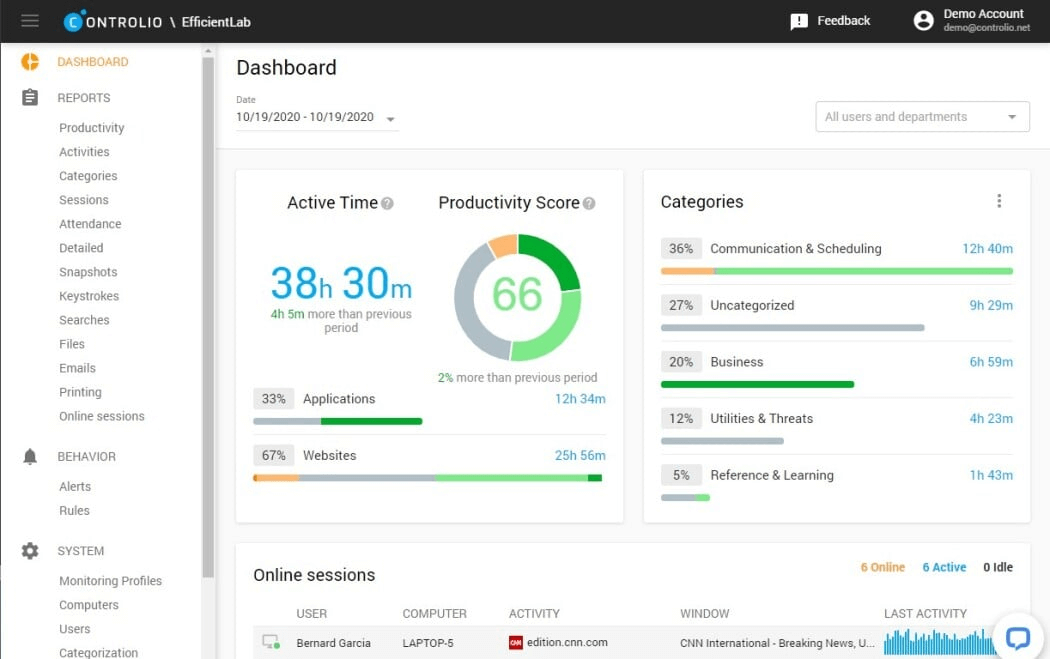The image size is (1050, 659).
Task: Click the Feedback button
Action: pyautogui.click(x=830, y=21)
